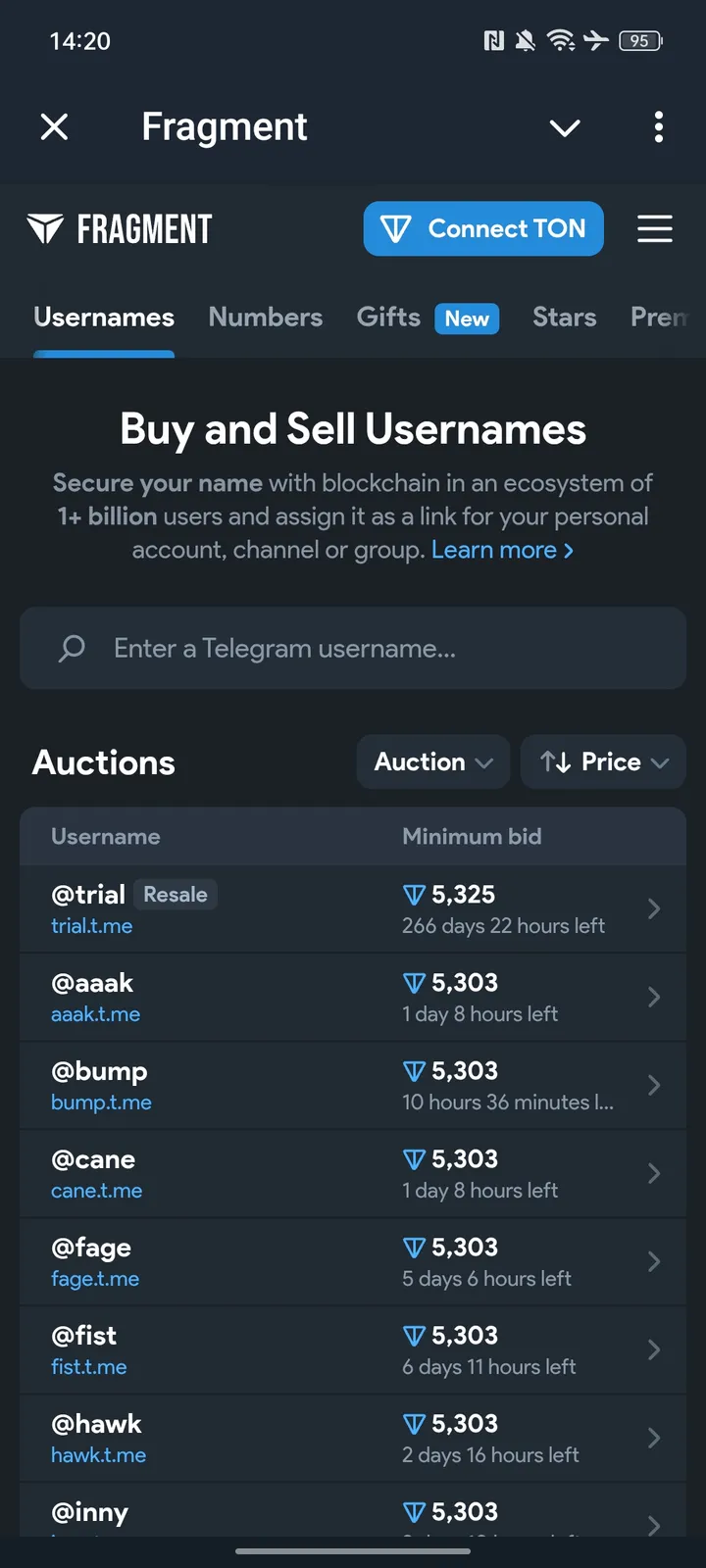
Task: Open the trial.t.me link
Action: click(x=91, y=926)
